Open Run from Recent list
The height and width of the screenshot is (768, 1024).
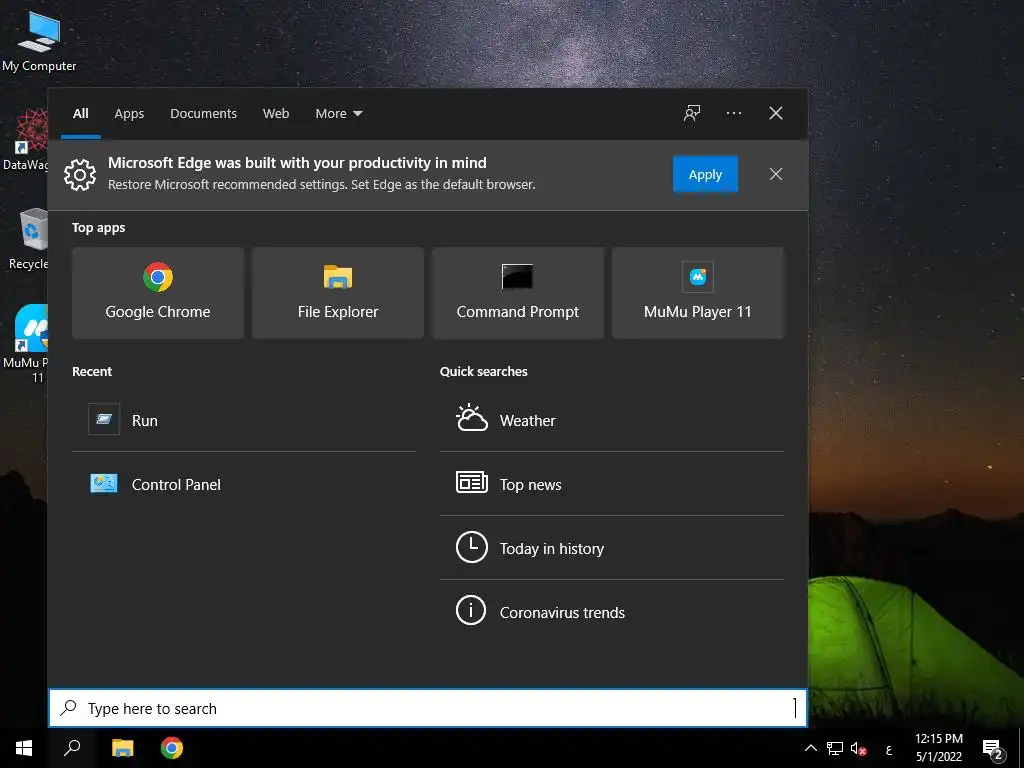(244, 420)
